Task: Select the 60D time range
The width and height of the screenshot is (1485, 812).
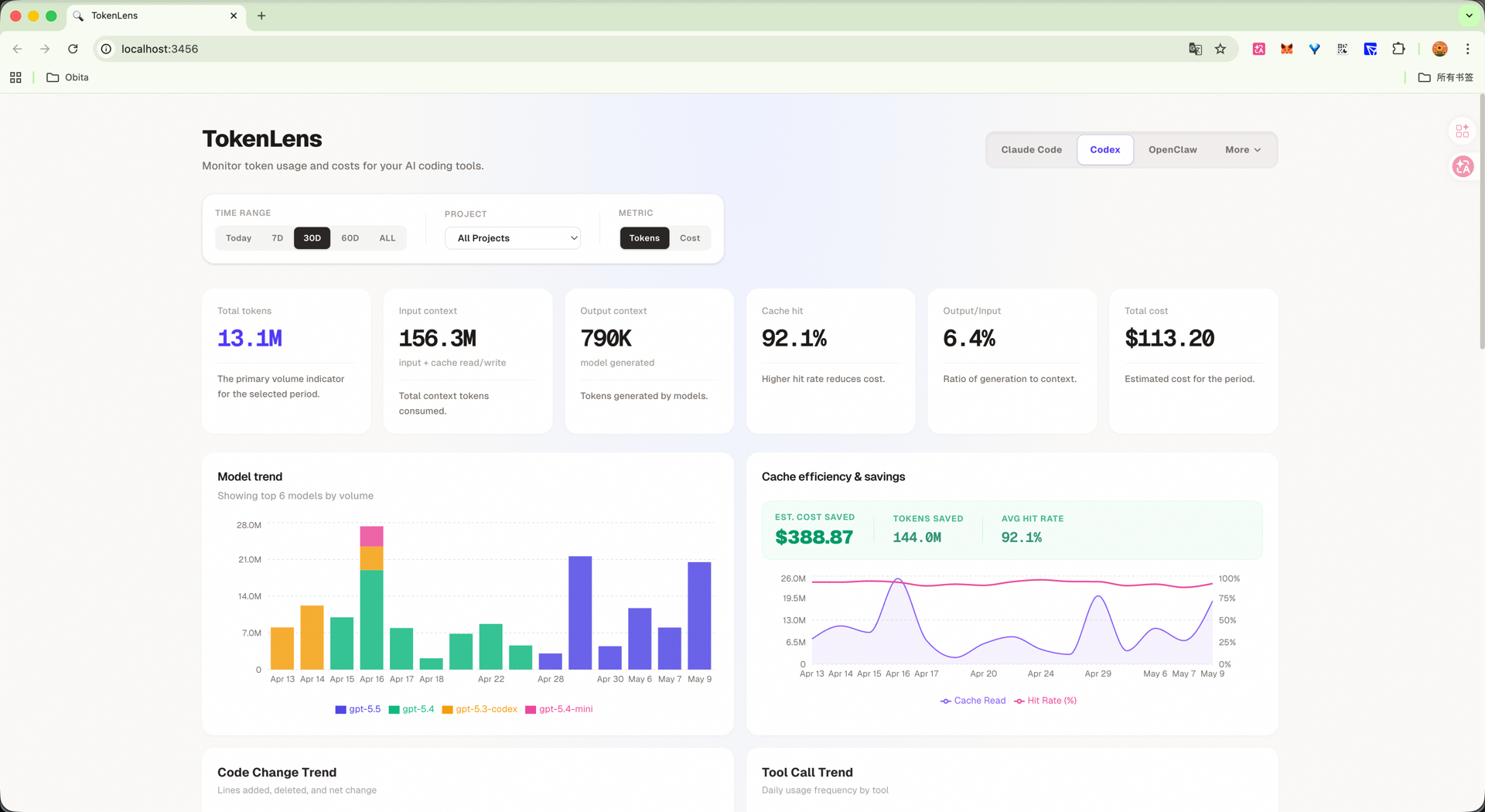Action: (350, 238)
